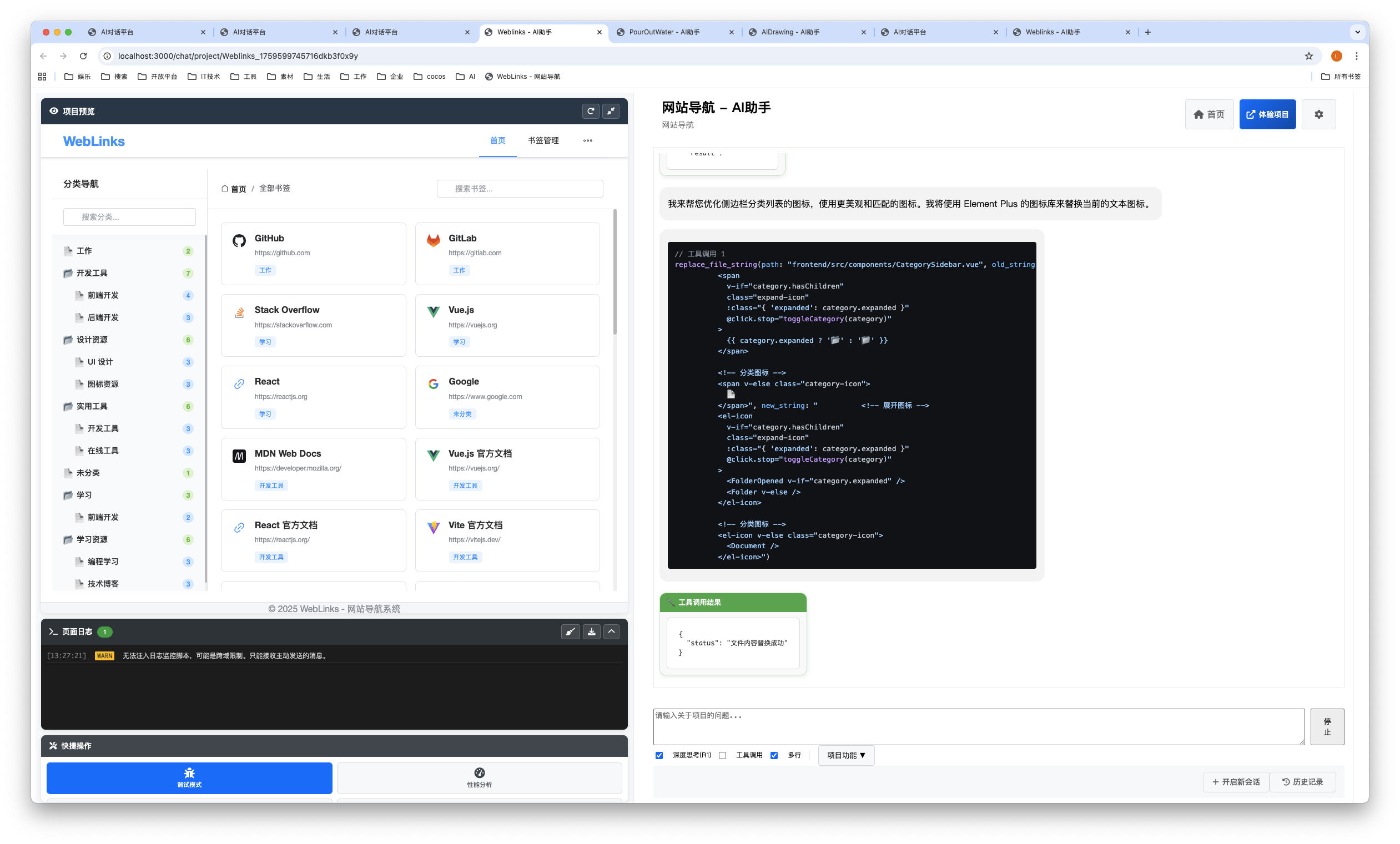Viewport: 1400px width, 844px height.
Task: Open the three-dots menu in WebLinks header
Action: [587, 140]
